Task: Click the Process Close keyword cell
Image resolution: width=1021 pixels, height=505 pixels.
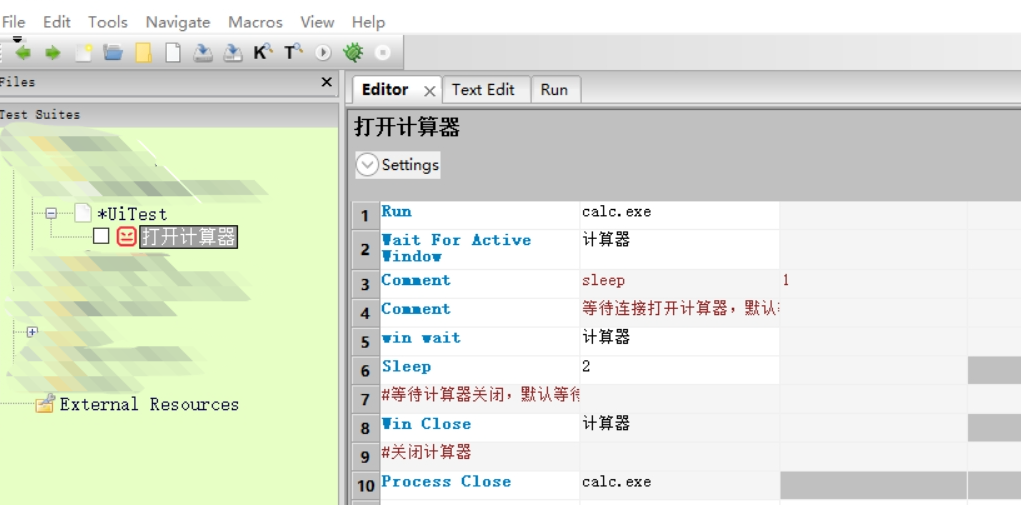Action: click(x=480, y=485)
